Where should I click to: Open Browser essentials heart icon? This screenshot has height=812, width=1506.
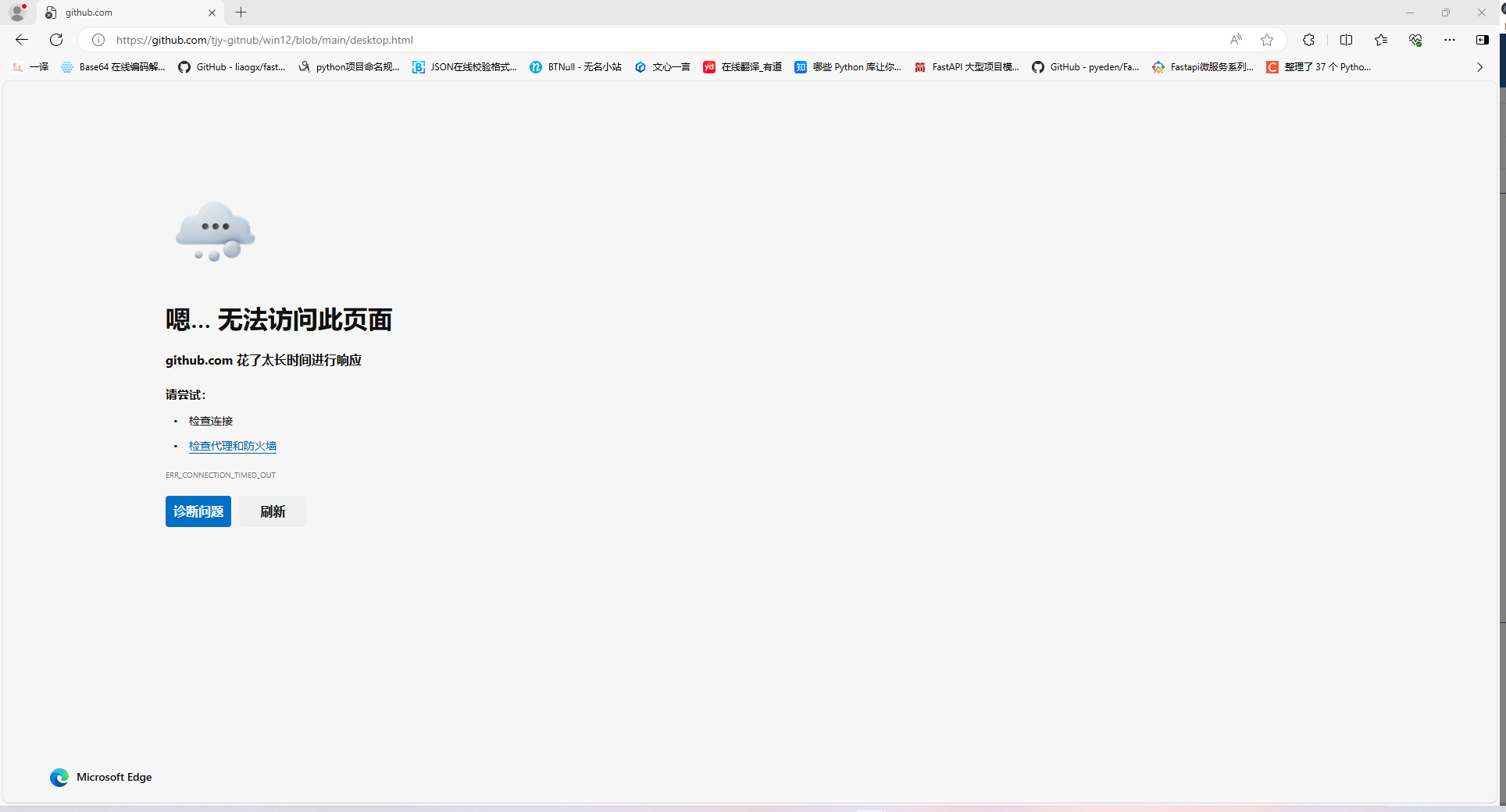tap(1415, 40)
